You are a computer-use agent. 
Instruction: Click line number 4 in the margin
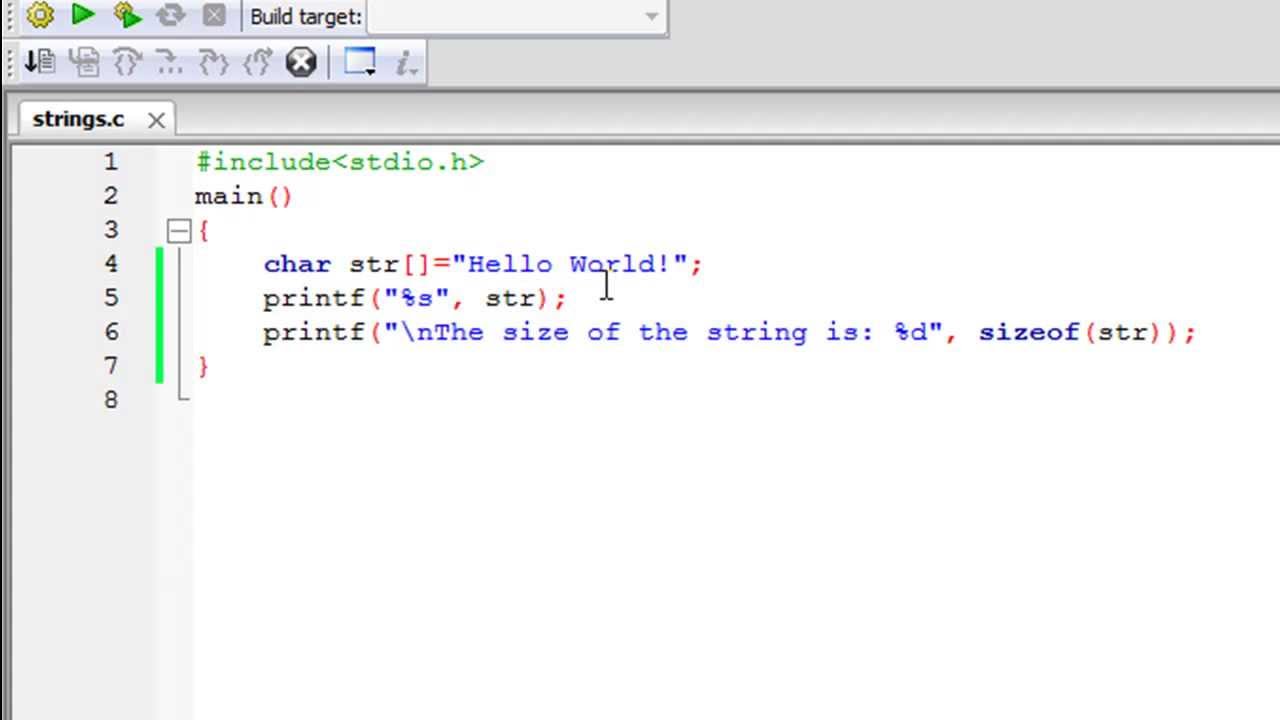click(110, 264)
